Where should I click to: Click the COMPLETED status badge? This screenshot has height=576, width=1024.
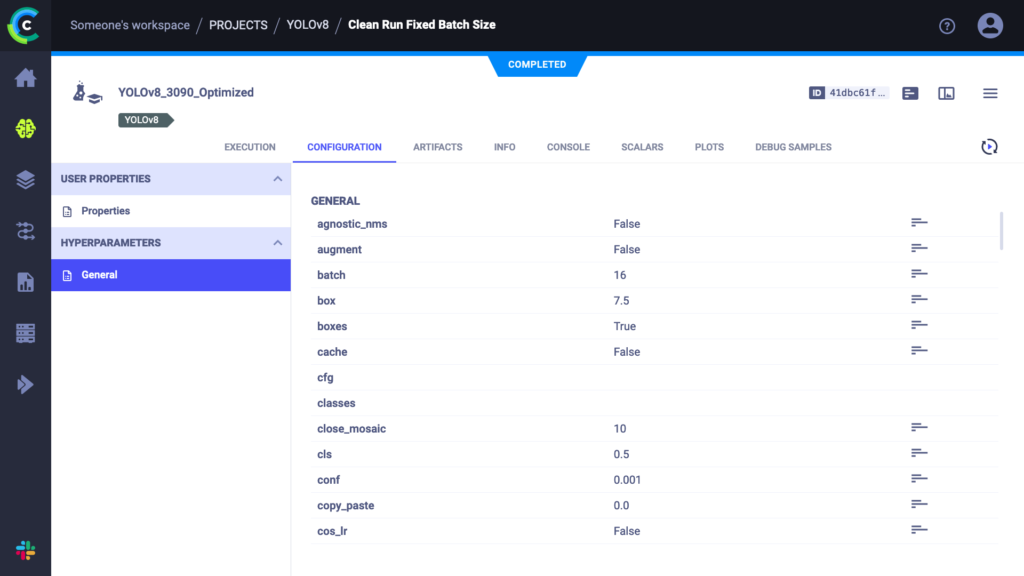(537, 65)
